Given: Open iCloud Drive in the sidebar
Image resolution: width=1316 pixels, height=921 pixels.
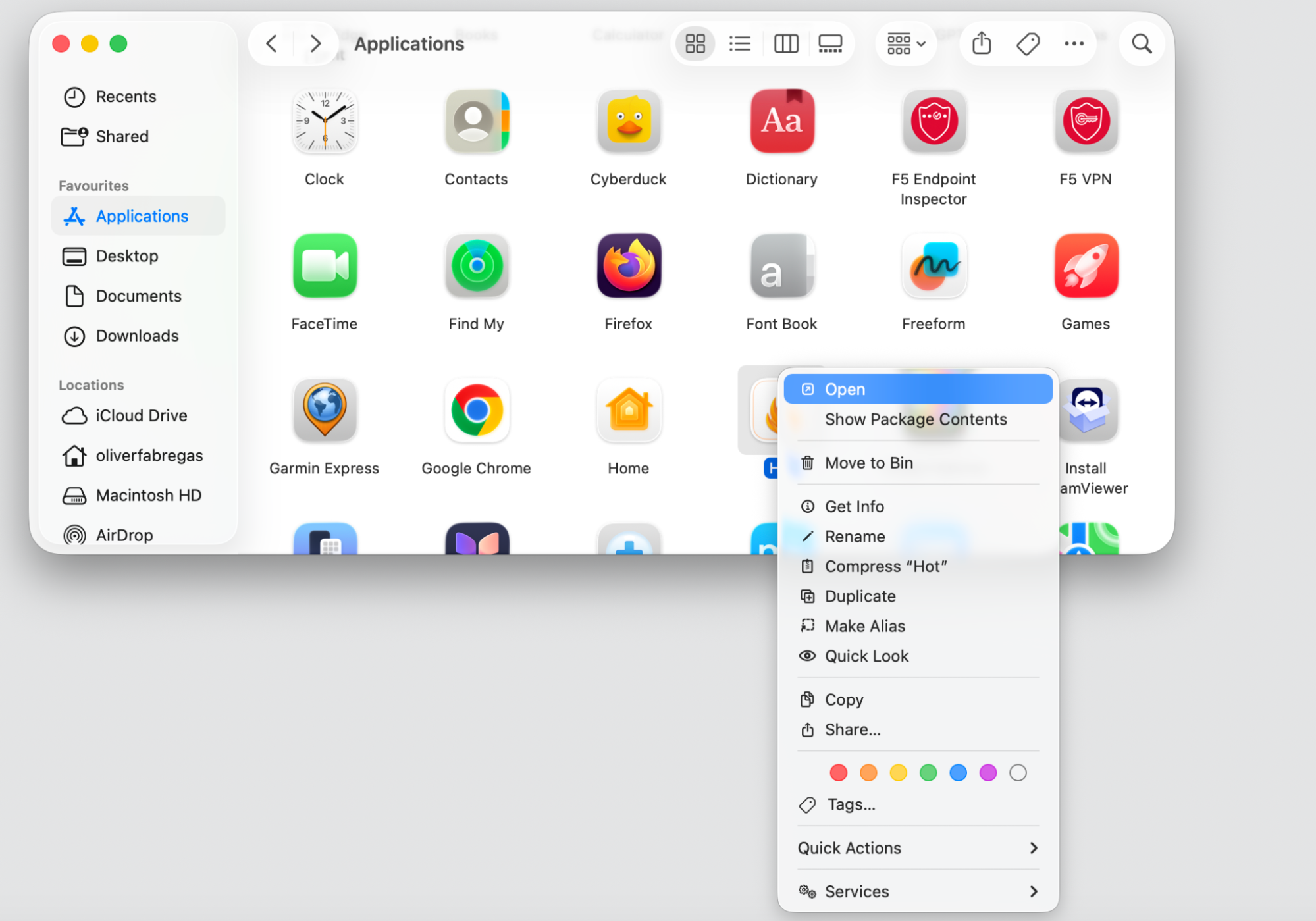Looking at the screenshot, I should pyautogui.click(x=138, y=416).
